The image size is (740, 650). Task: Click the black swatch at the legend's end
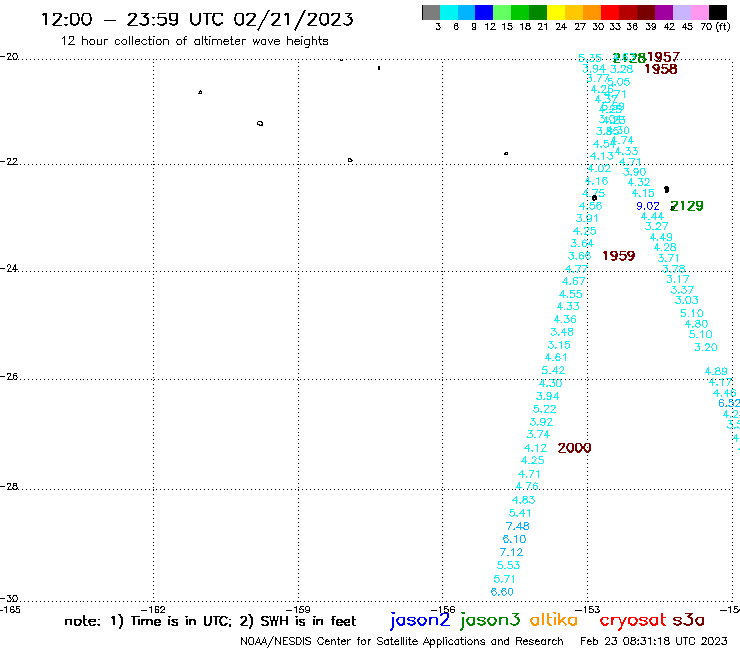pyautogui.click(x=718, y=12)
